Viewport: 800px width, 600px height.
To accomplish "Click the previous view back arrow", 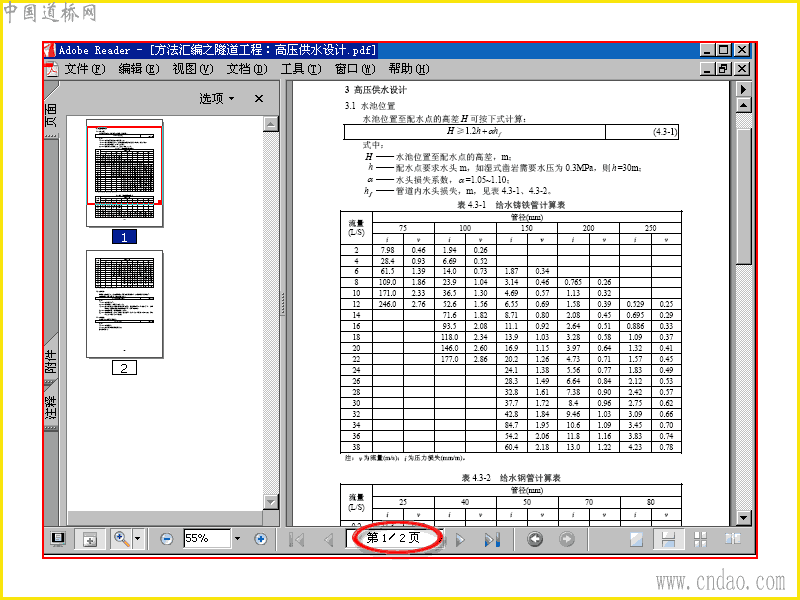I will [x=535, y=539].
